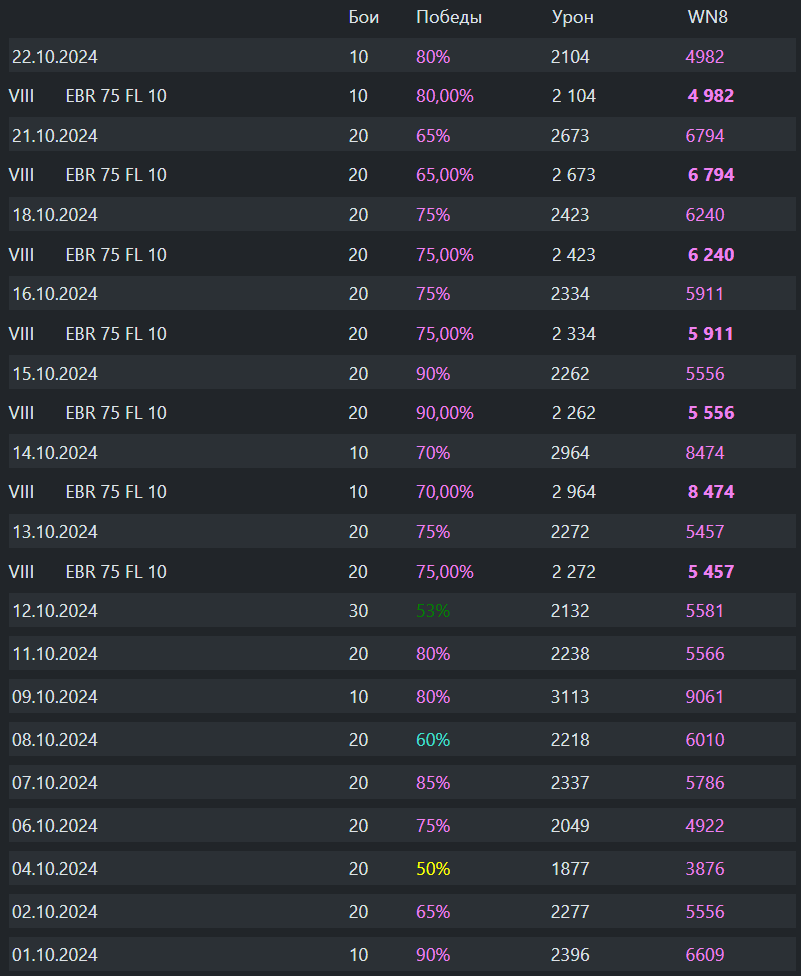Click the yellow 50% win rate
Image resolution: width=801 pixels, height=976 pixels.
pyautogui.click(x=433, y=869)
